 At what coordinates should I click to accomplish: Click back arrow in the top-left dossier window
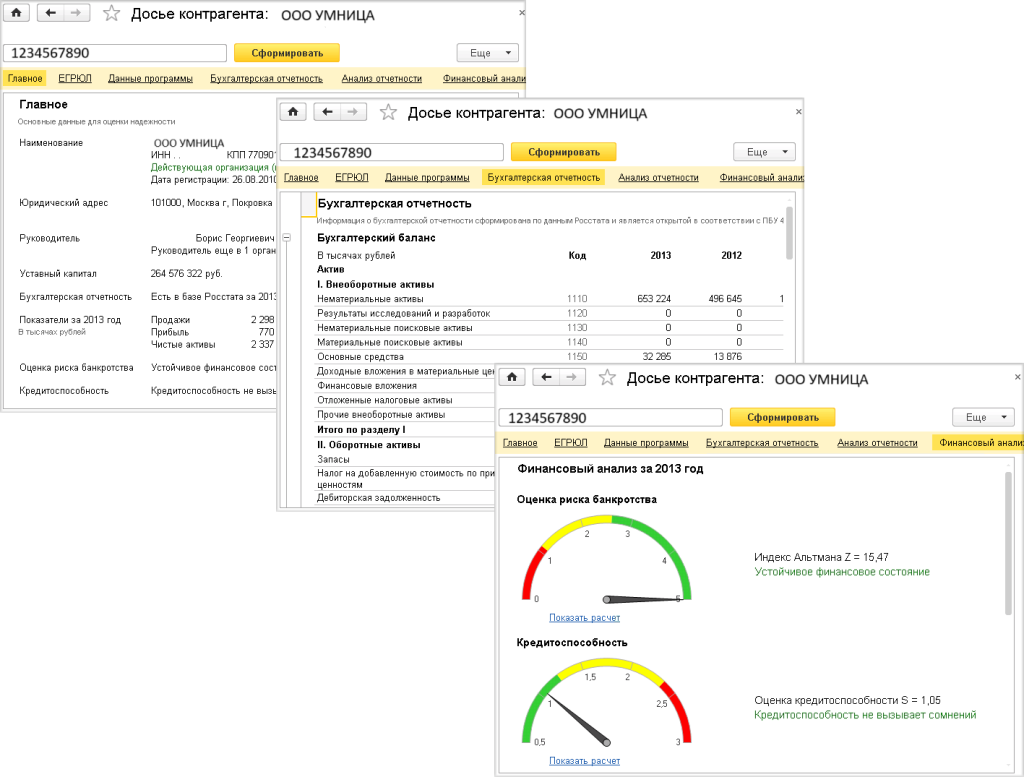click(51, 14)
